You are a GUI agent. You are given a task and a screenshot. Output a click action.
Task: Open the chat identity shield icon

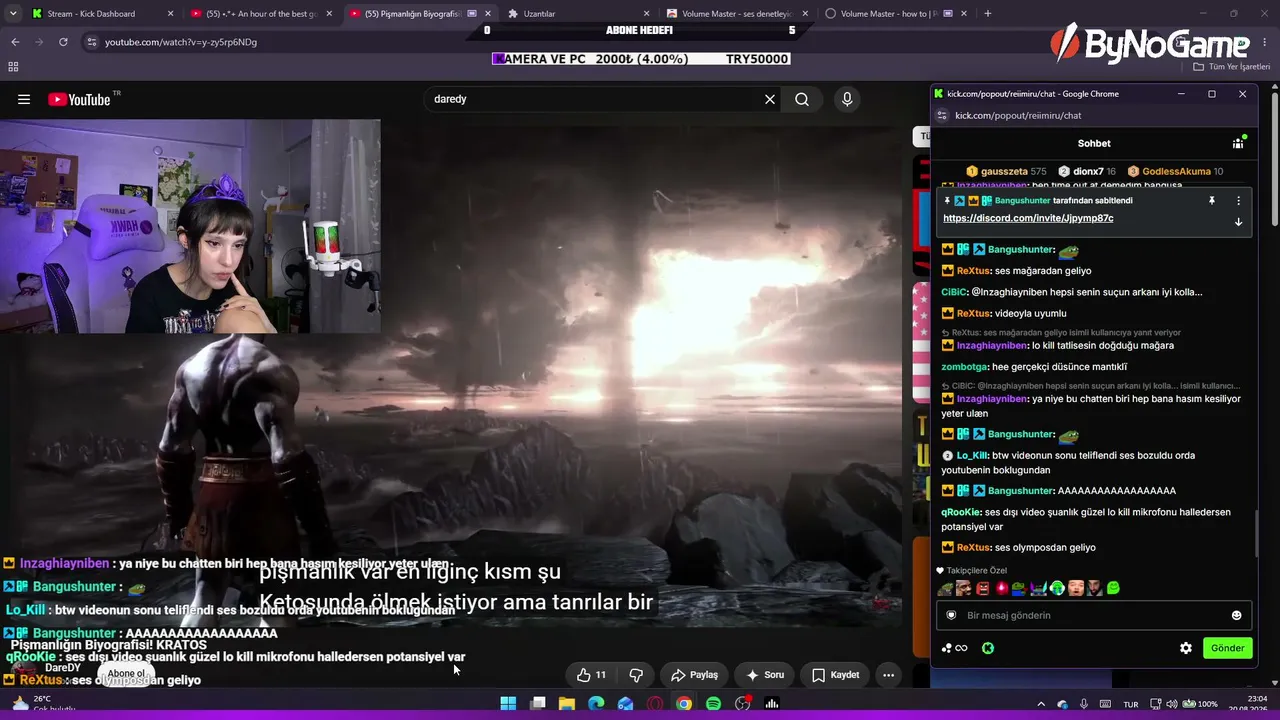click(951, 615)
